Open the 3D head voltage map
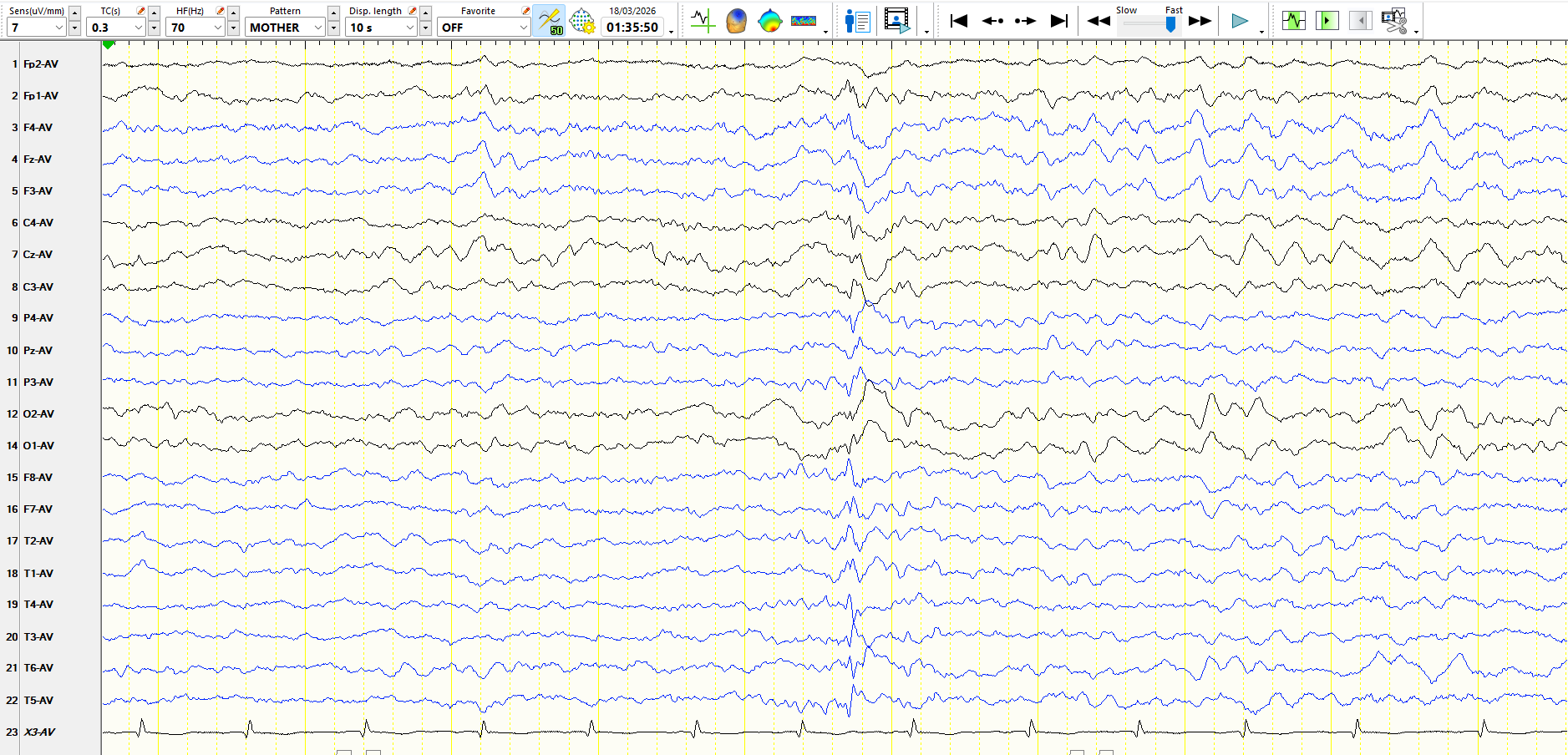Image resolution: width=1568 pixels, height=755 pixels. (736, 20)
